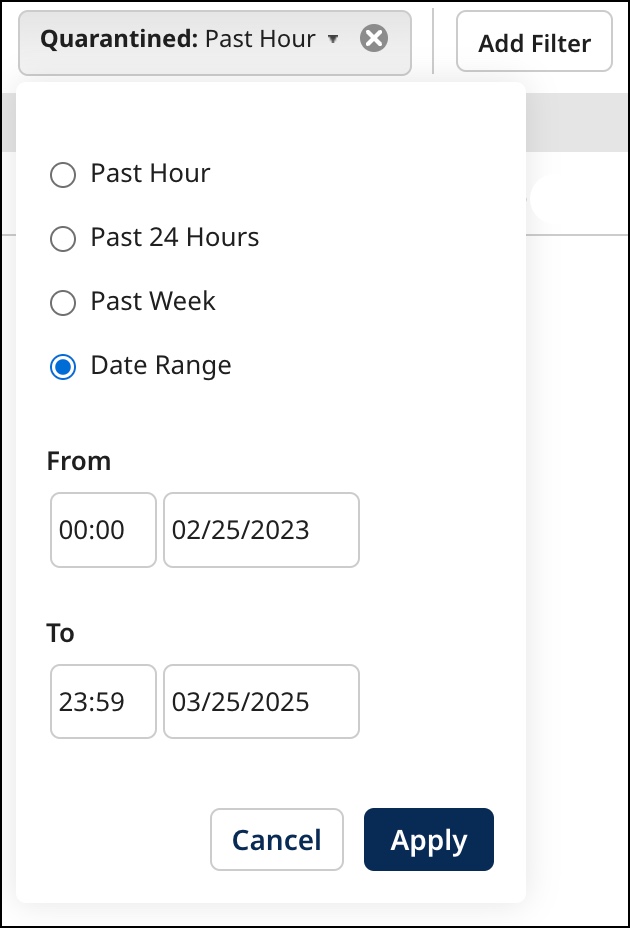Cancel the filter changes
This screenshot has width=630, height=928.
click(x=277, y=840)
